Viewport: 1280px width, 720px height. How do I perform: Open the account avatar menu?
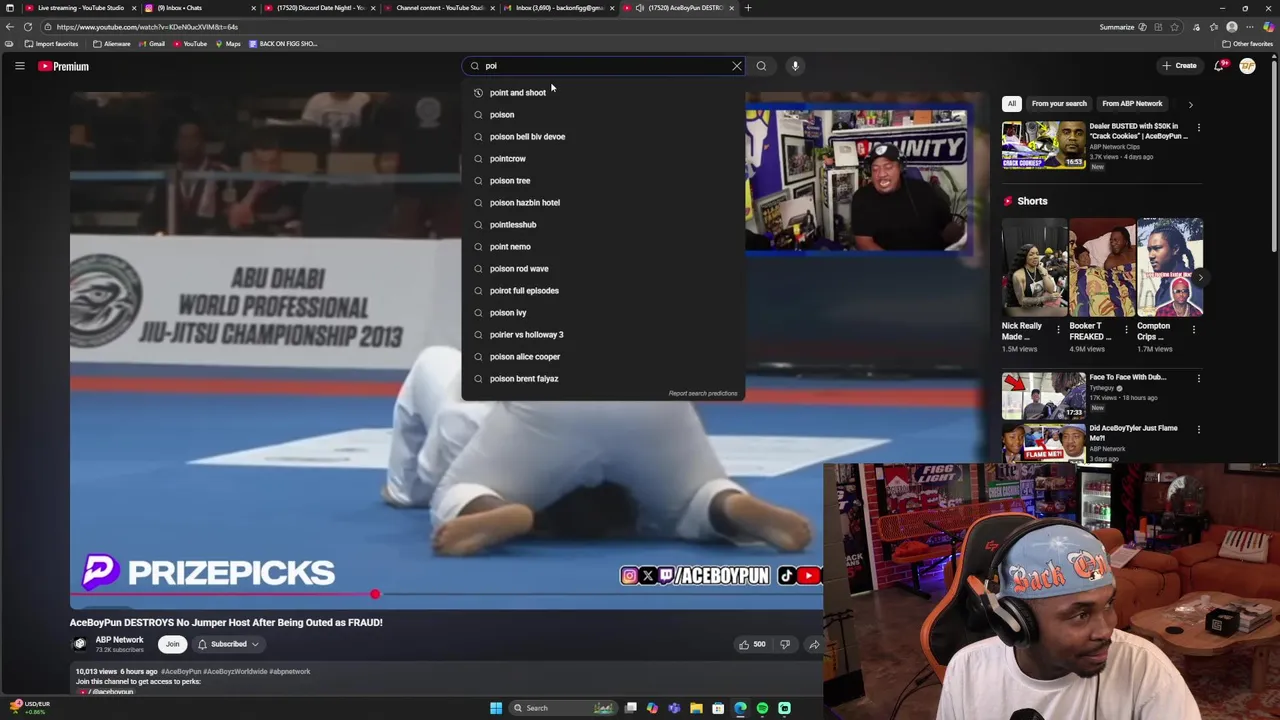1247,66
